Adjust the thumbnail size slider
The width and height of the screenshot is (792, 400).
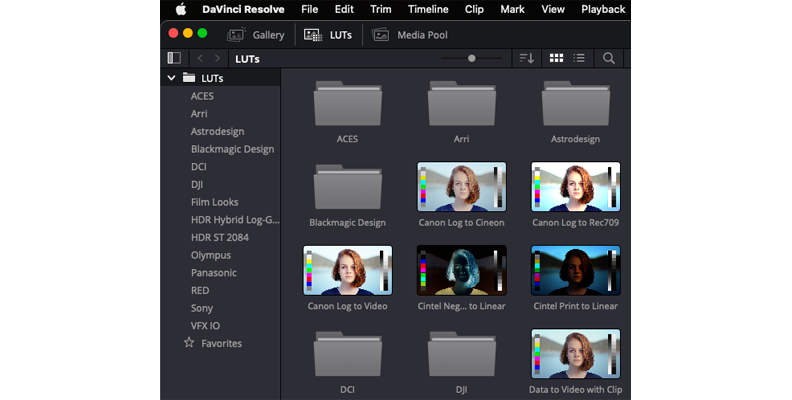pos(471,59)
